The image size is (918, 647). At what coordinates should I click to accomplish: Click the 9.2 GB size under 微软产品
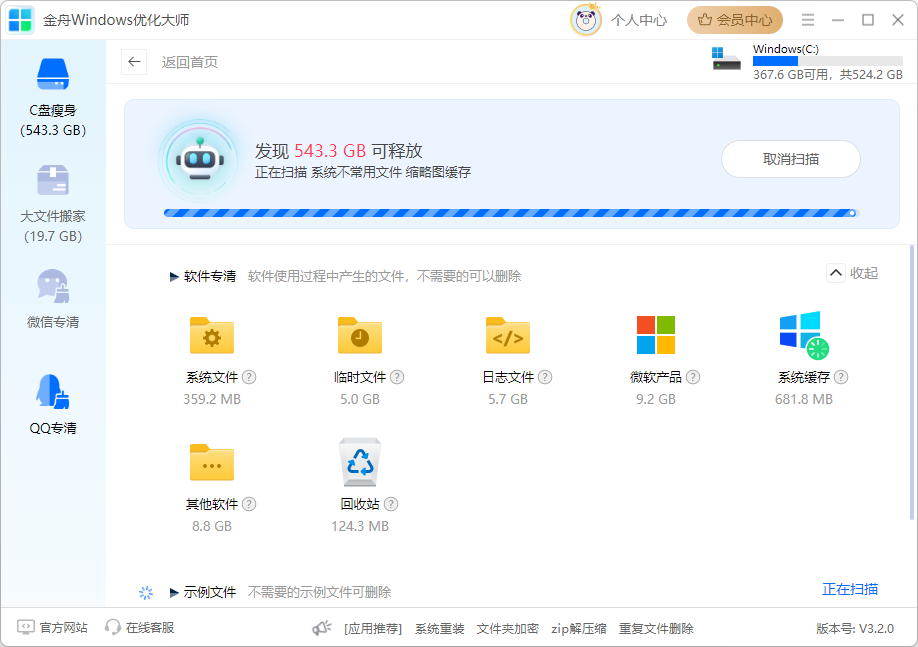click(656, 399)
